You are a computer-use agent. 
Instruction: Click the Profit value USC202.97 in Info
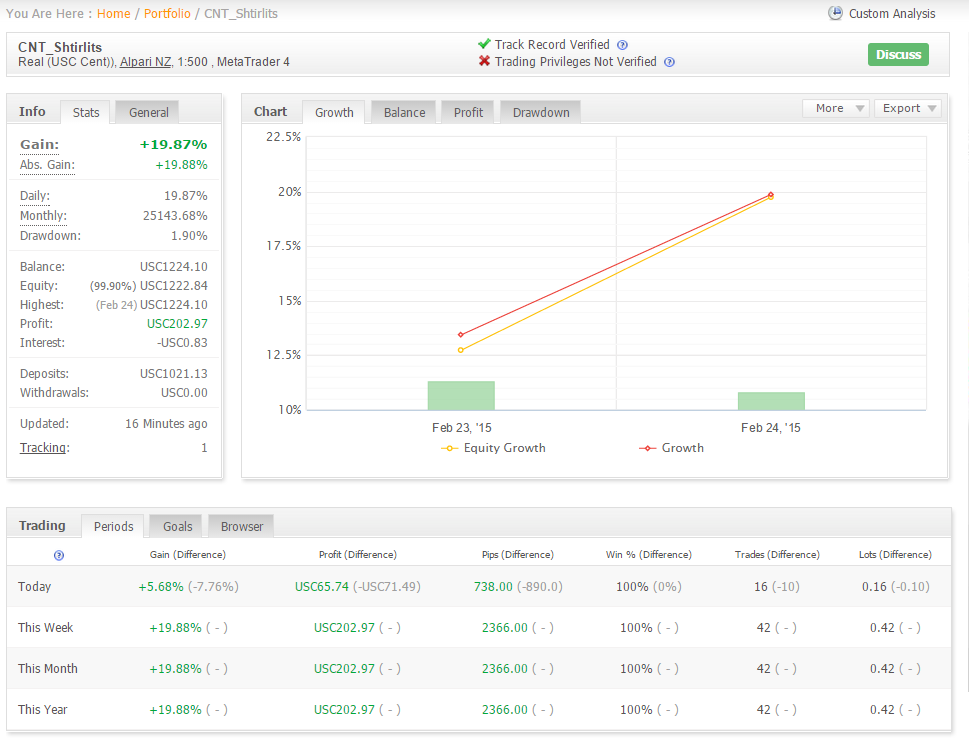coord(177,324)
